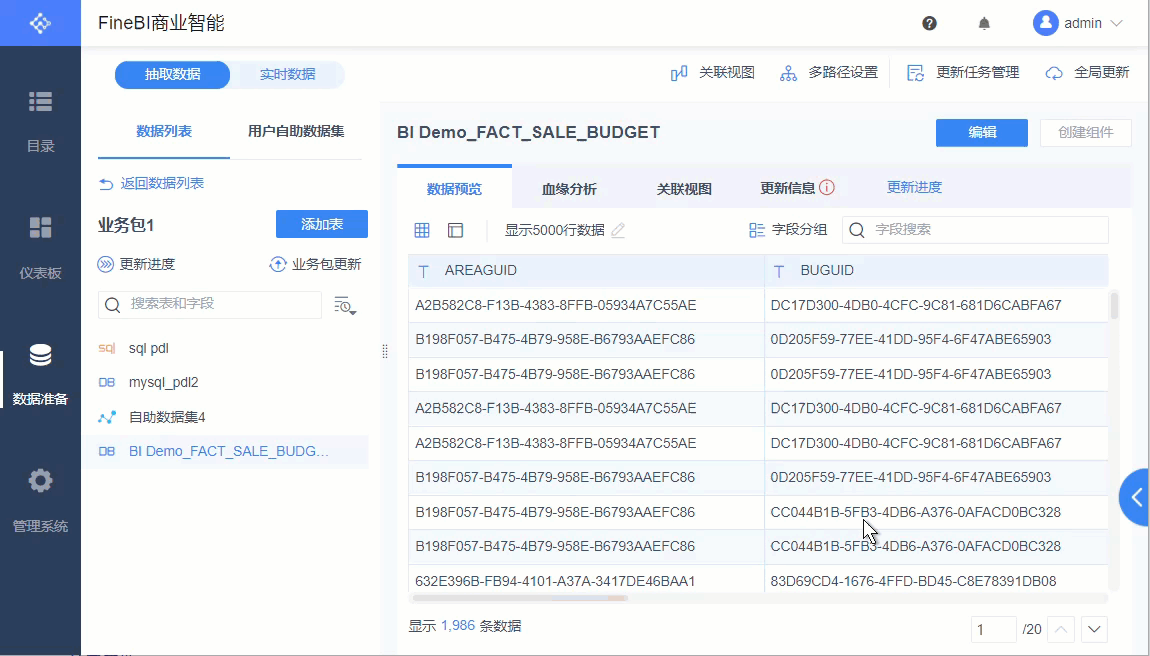
Task: Select the 用户自助数据集 tab
Action: pos(296,131)
